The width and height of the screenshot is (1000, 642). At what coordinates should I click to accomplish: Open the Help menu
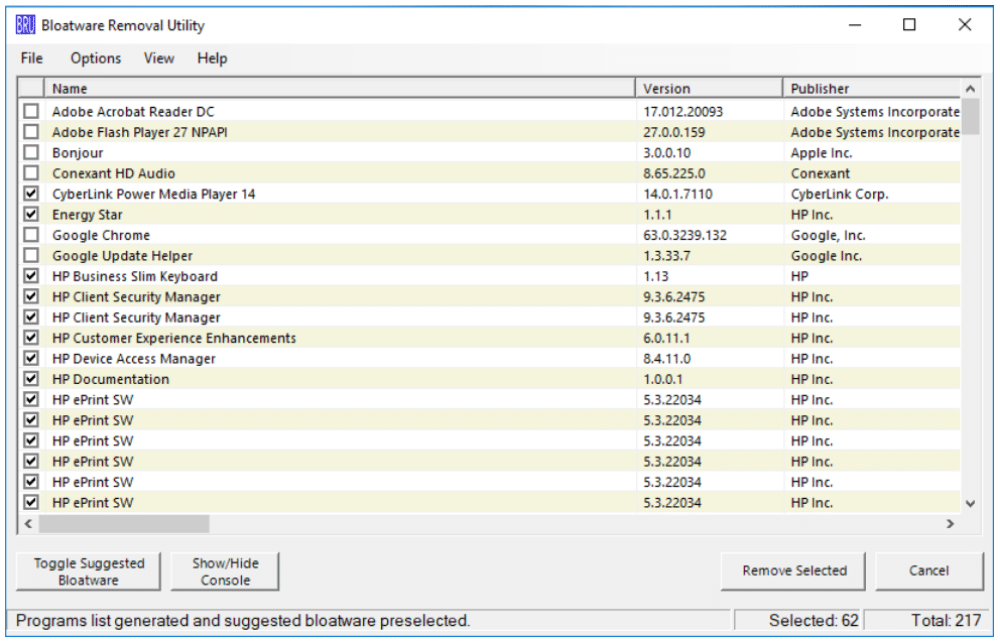[x=212, y=58]
